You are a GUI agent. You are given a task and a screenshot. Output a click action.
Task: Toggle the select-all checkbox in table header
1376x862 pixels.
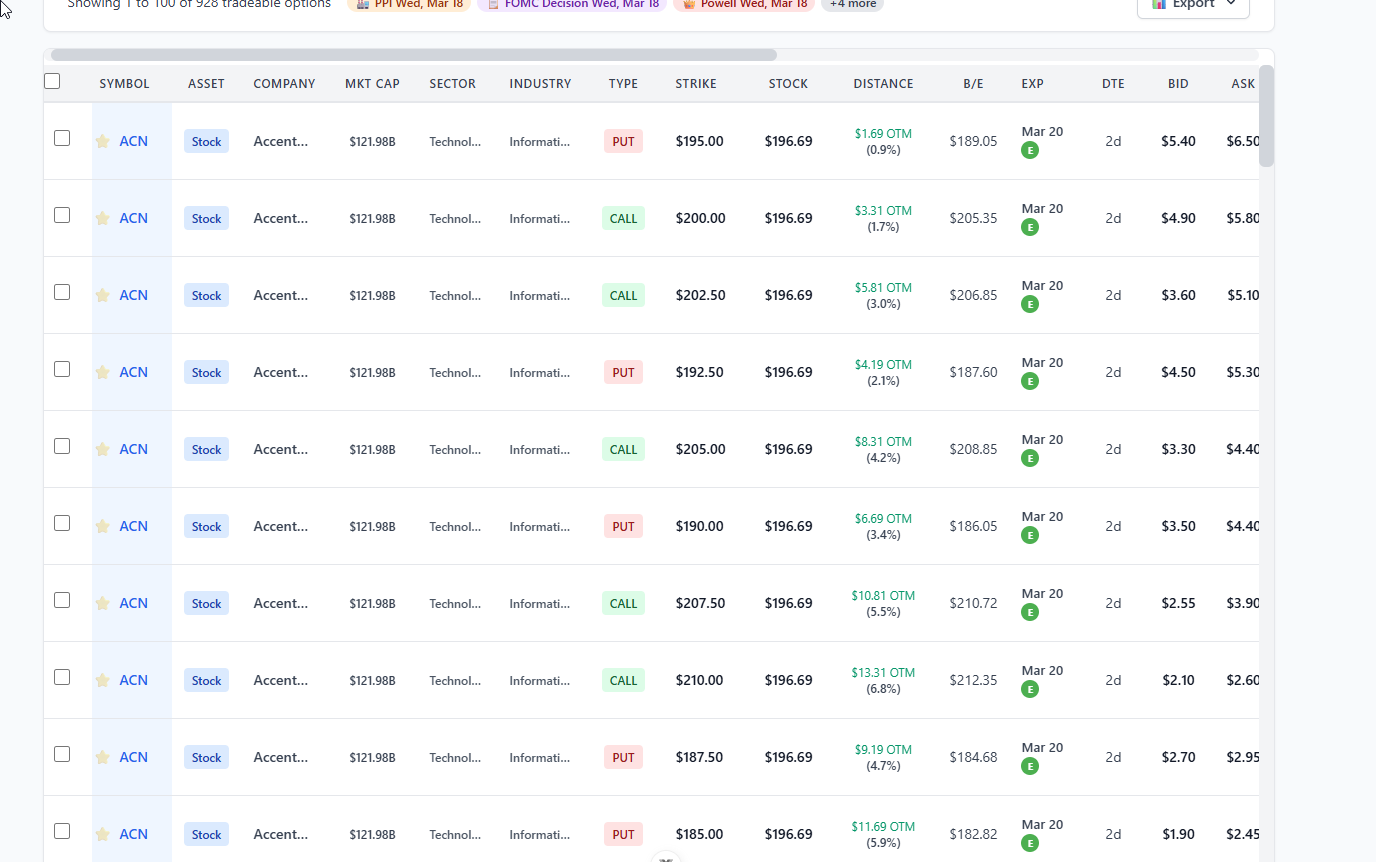(52, 81)
